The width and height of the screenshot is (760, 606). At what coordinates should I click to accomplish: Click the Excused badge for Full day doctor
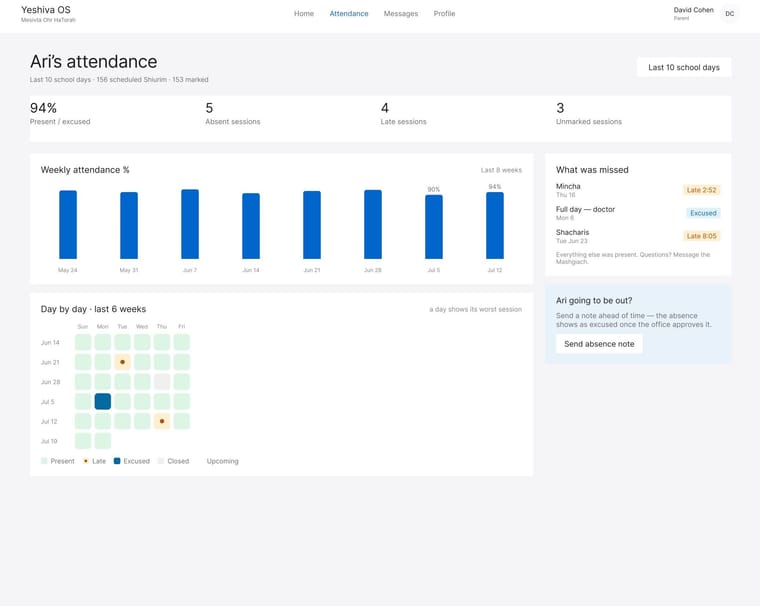click(x=703, y=213)
